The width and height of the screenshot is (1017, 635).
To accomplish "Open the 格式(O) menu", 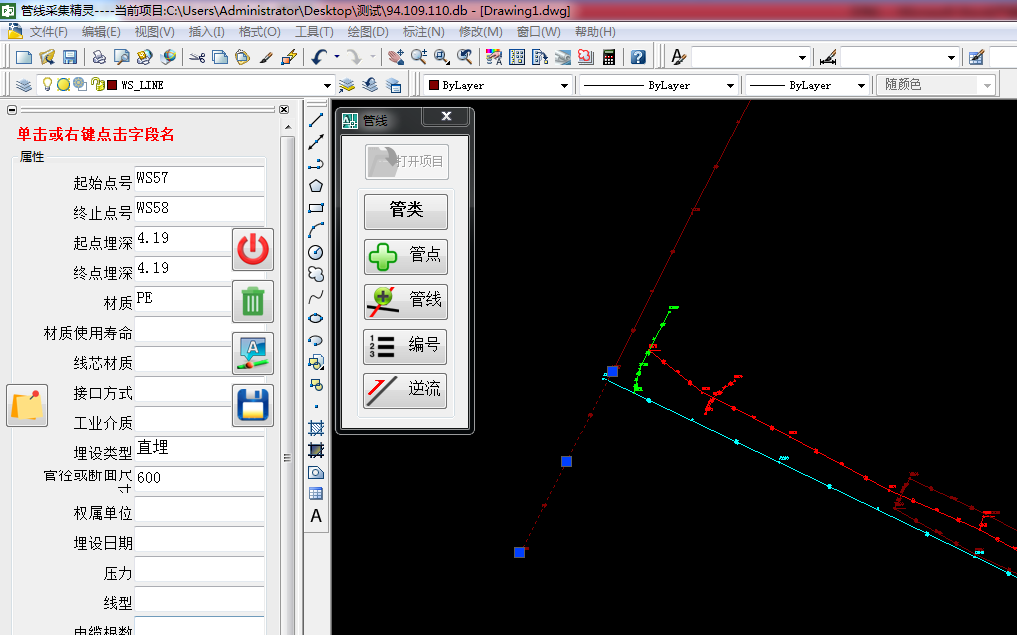I will (260, 32).
